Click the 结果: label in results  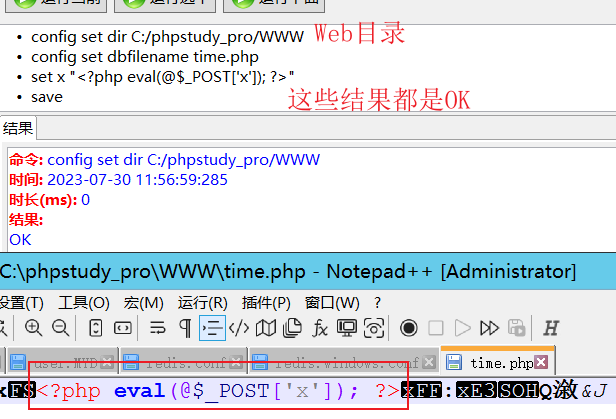pyautogui.click(x=26, y=220)
